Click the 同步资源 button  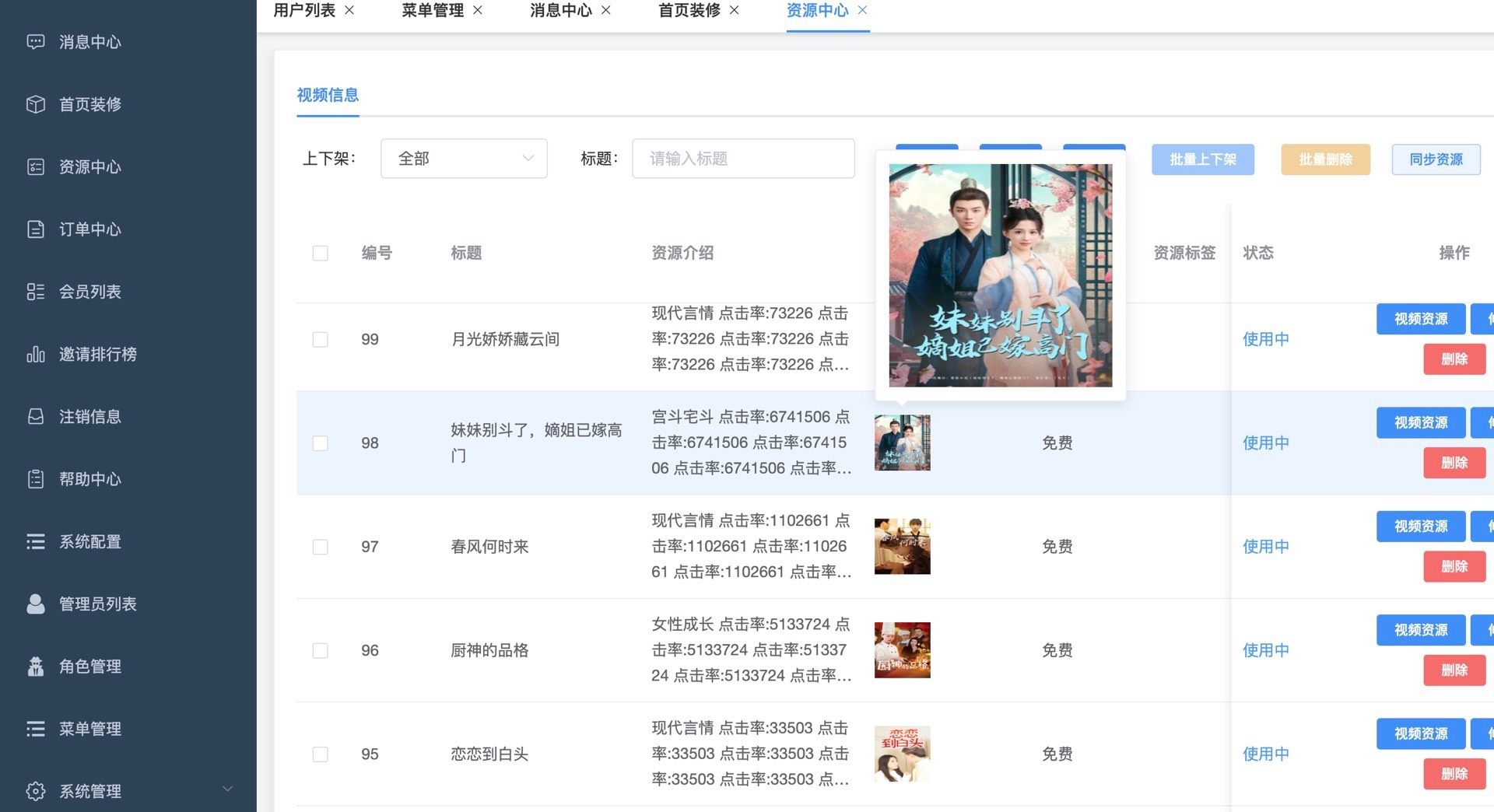click(1436, 159)
